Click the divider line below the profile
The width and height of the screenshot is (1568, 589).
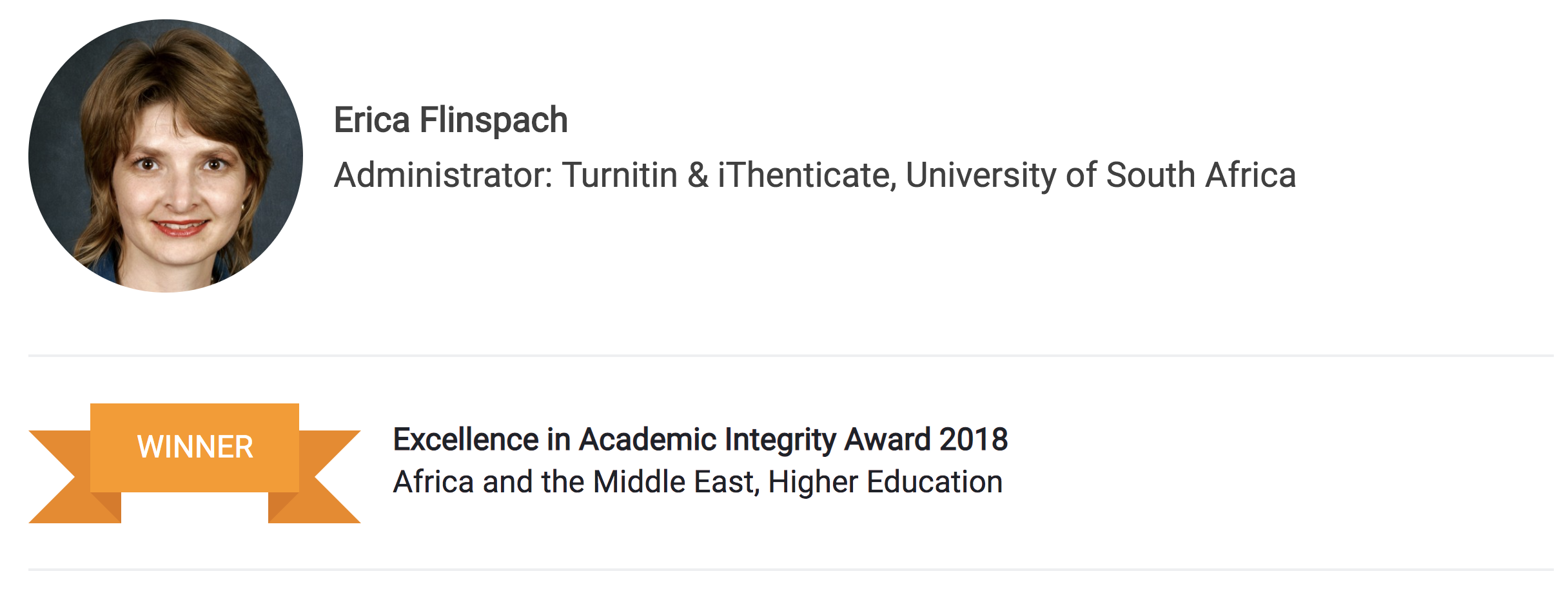click(790, 355)
